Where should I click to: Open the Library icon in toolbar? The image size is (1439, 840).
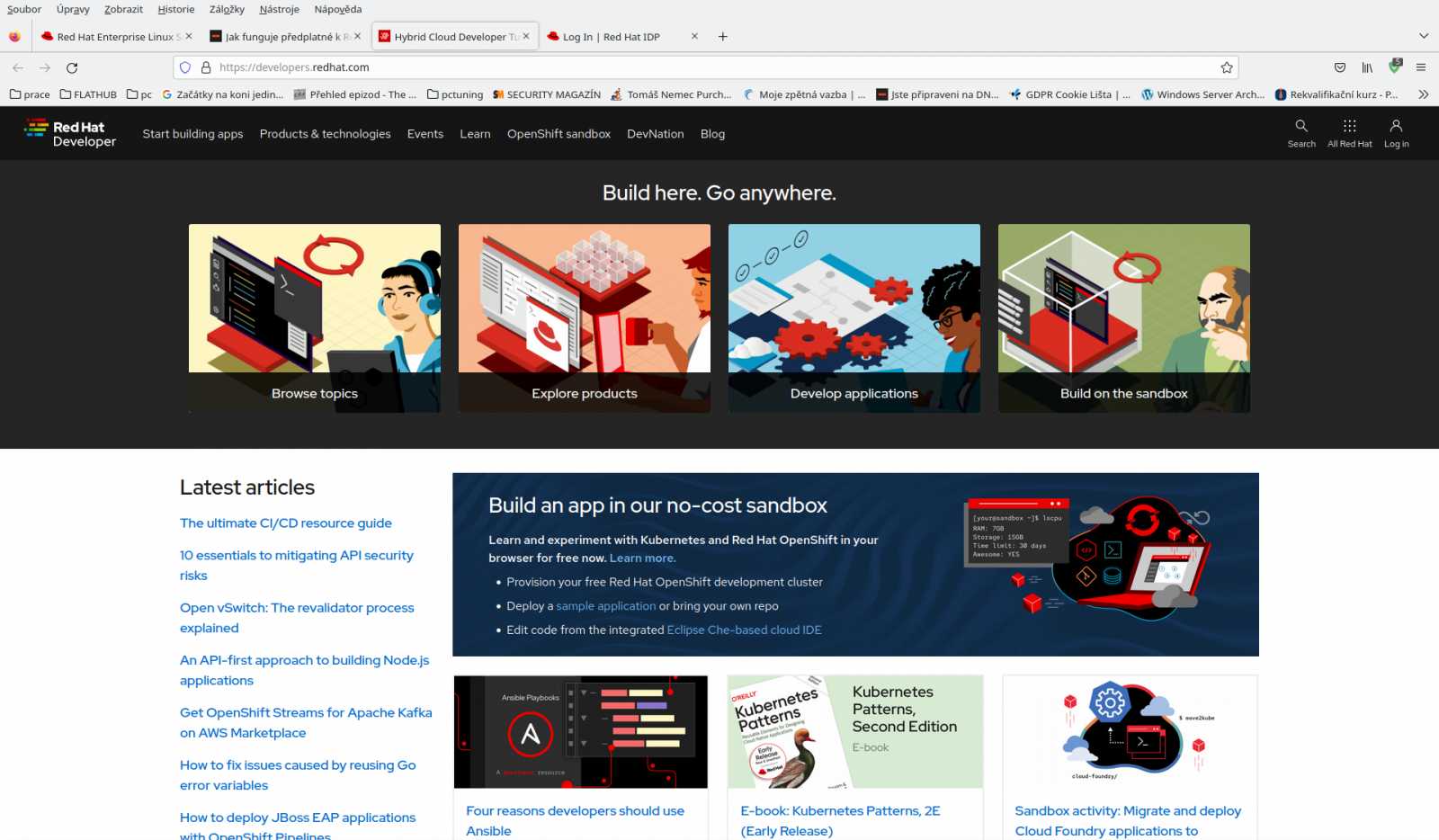(x=1367, y=67)
